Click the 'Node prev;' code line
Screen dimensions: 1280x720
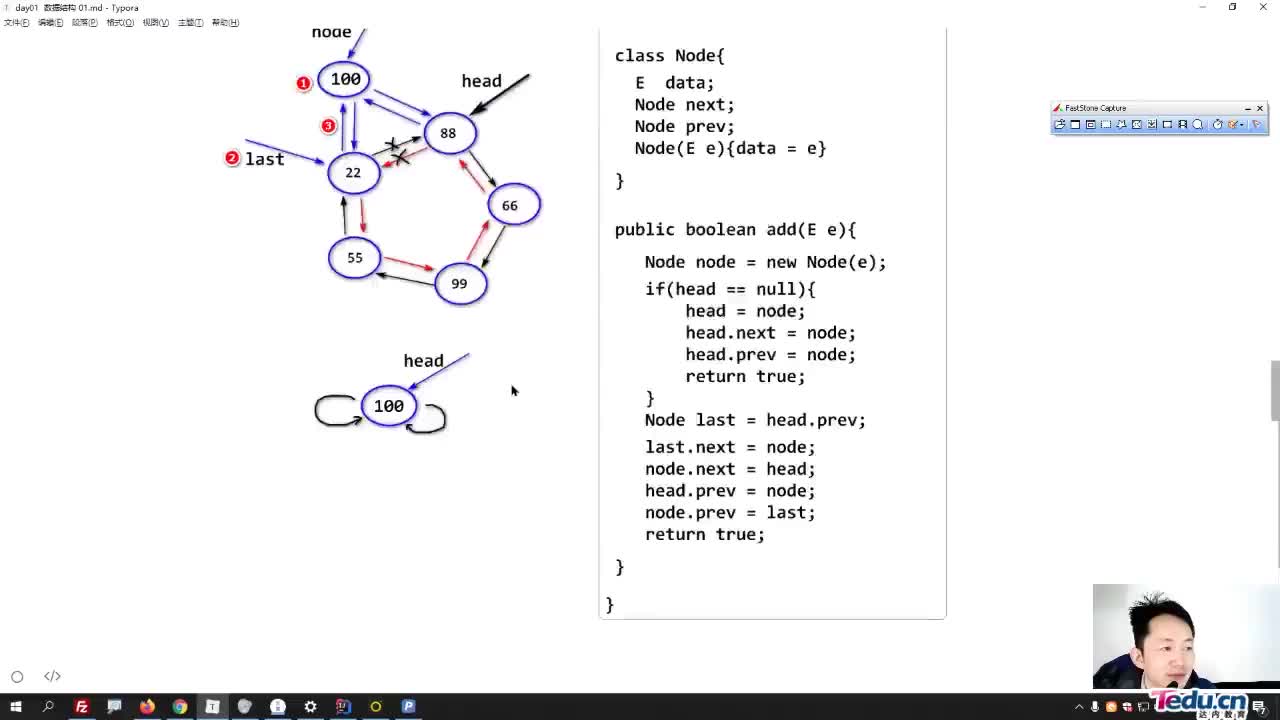tap(684, 126)
